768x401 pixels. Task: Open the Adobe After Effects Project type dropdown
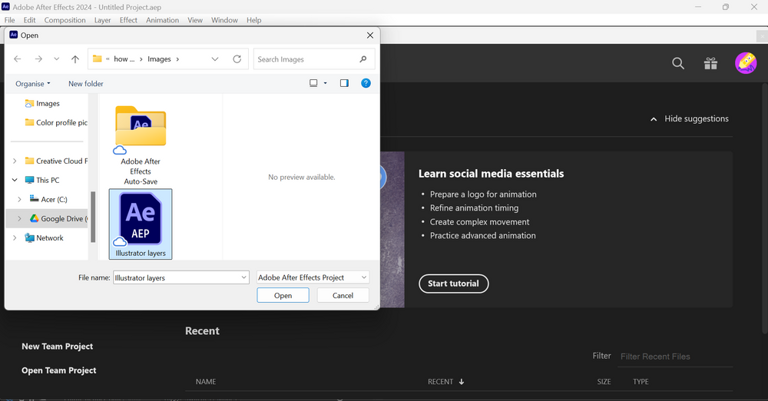(x=312, y=277)
